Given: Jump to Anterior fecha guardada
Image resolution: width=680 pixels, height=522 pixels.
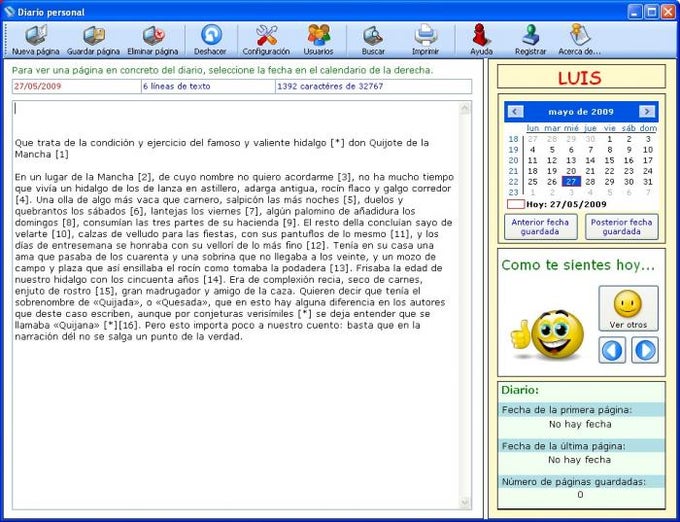Looking at the screenshot, I should [x=540, y=227].
